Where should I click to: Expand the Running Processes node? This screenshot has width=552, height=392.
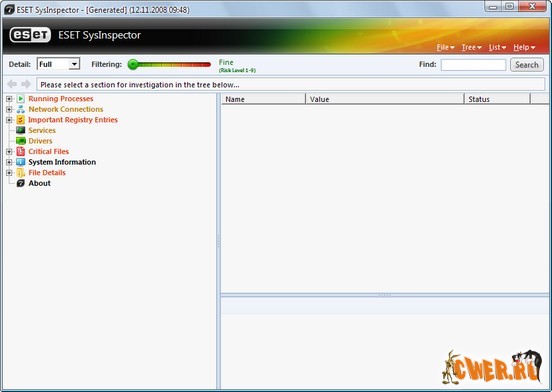[x=9, y=99]
